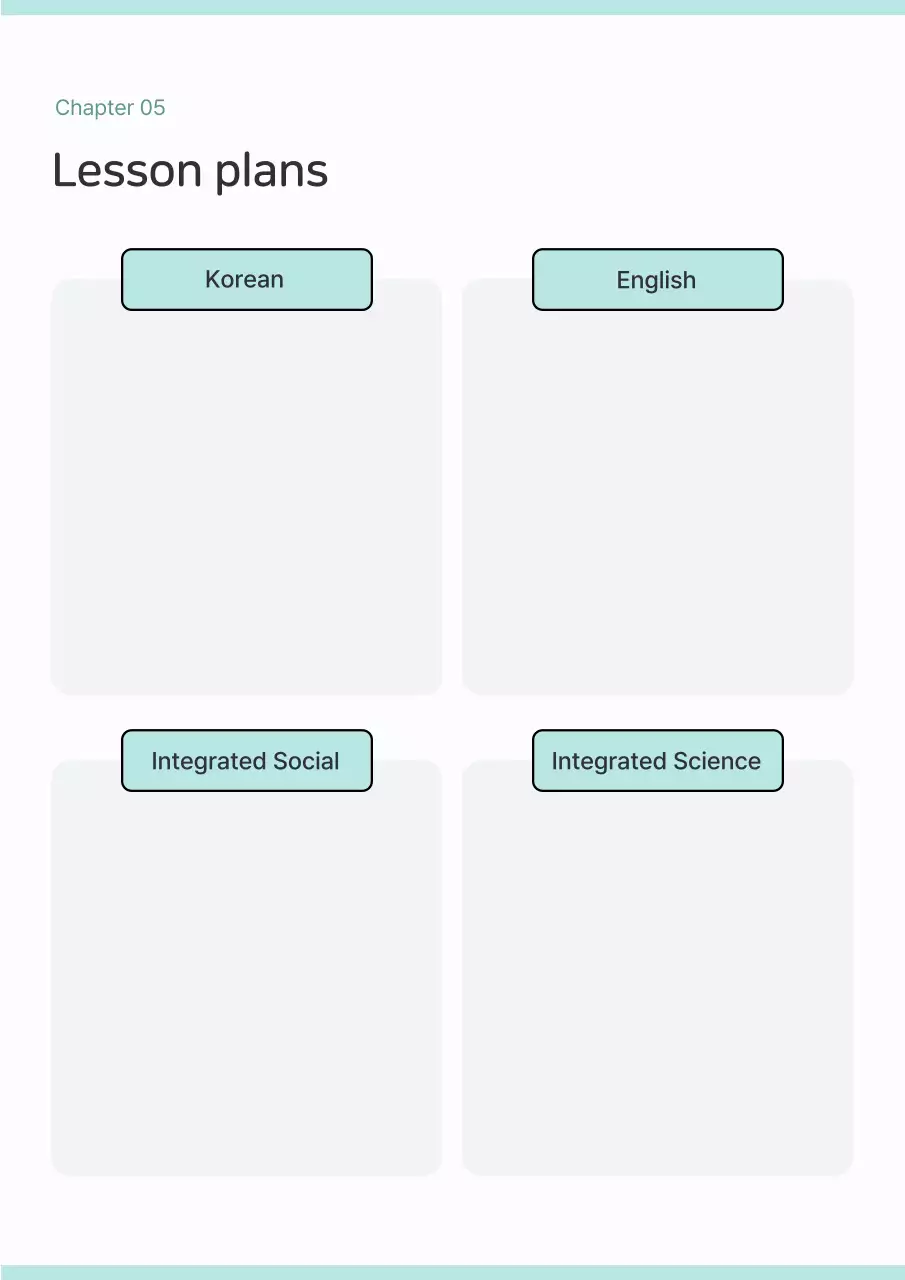Click "Integrated" in the Integrated Science label

[x=608, y=762]
